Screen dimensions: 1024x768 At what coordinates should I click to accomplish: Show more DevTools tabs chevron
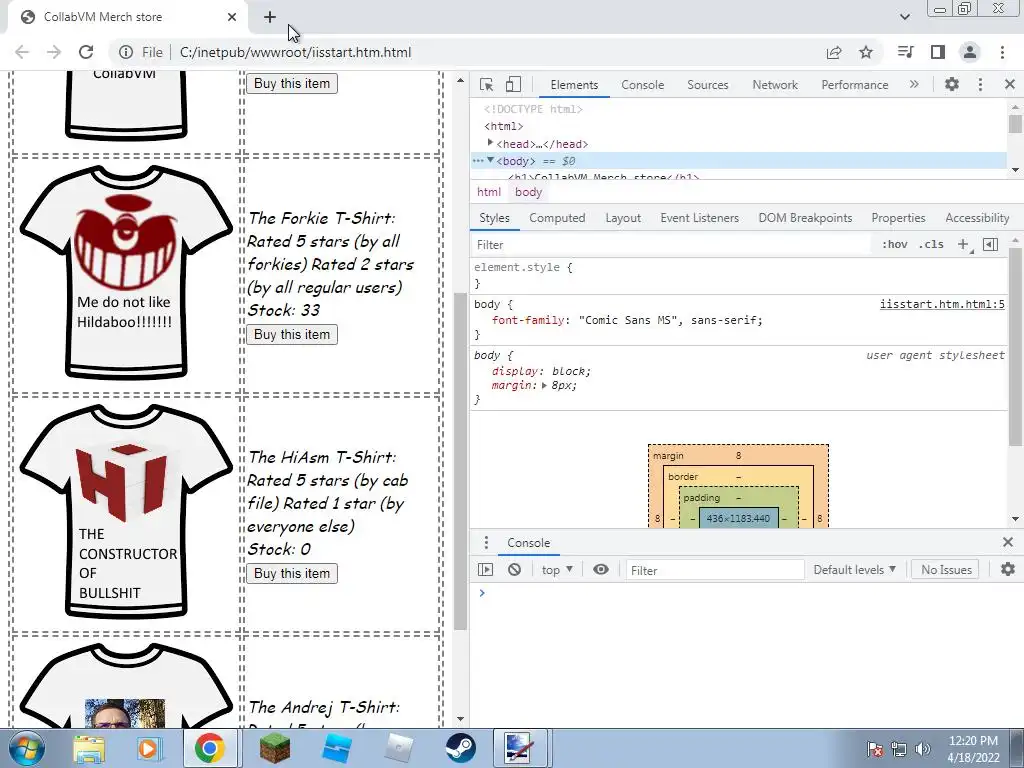914,84
